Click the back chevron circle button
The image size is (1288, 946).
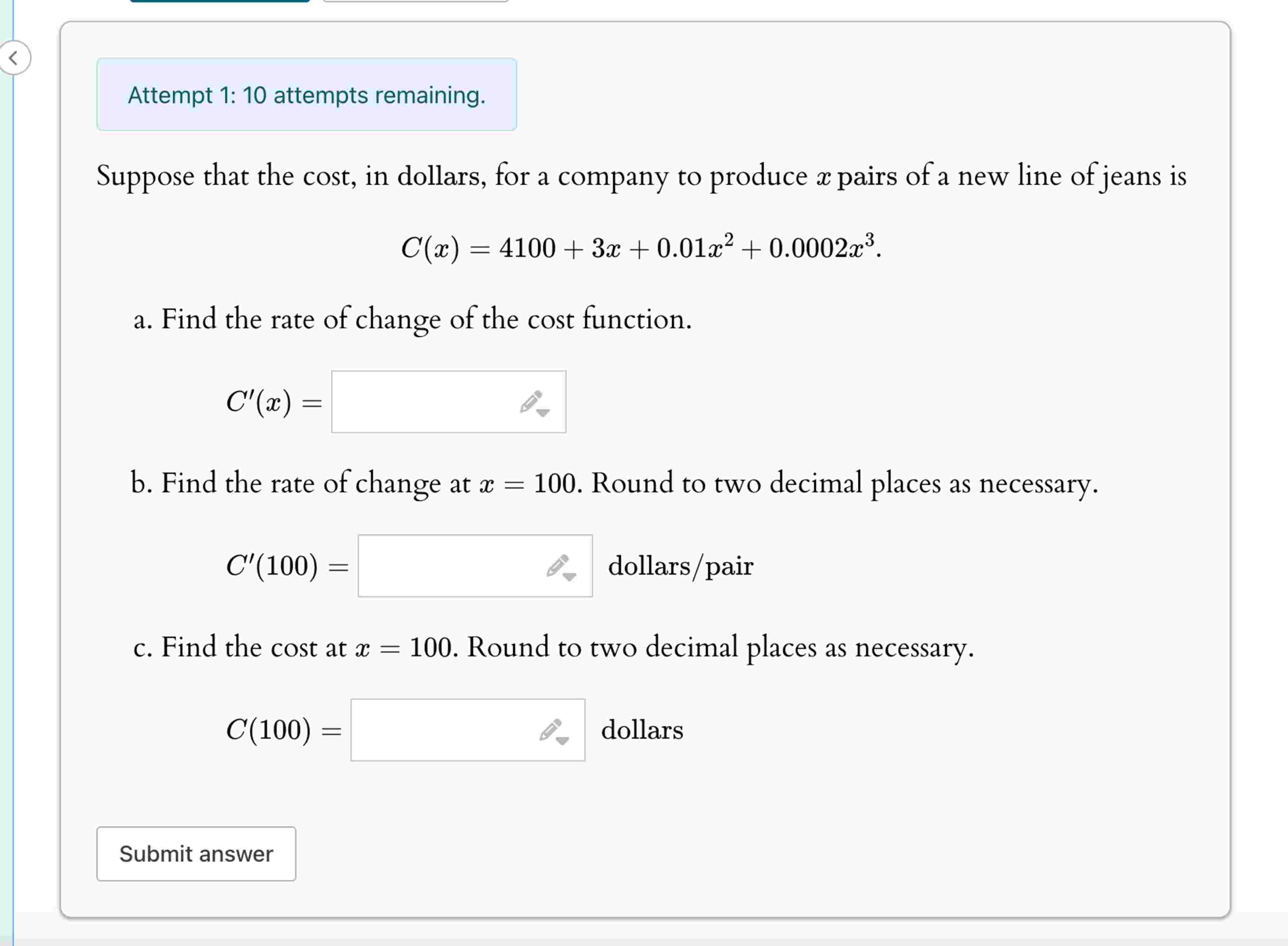click(x=14, y=58)
